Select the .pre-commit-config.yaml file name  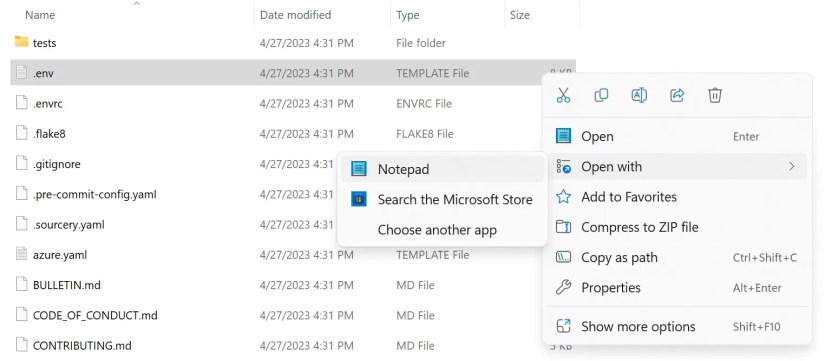pyautogui.click(x=95, y=194)
